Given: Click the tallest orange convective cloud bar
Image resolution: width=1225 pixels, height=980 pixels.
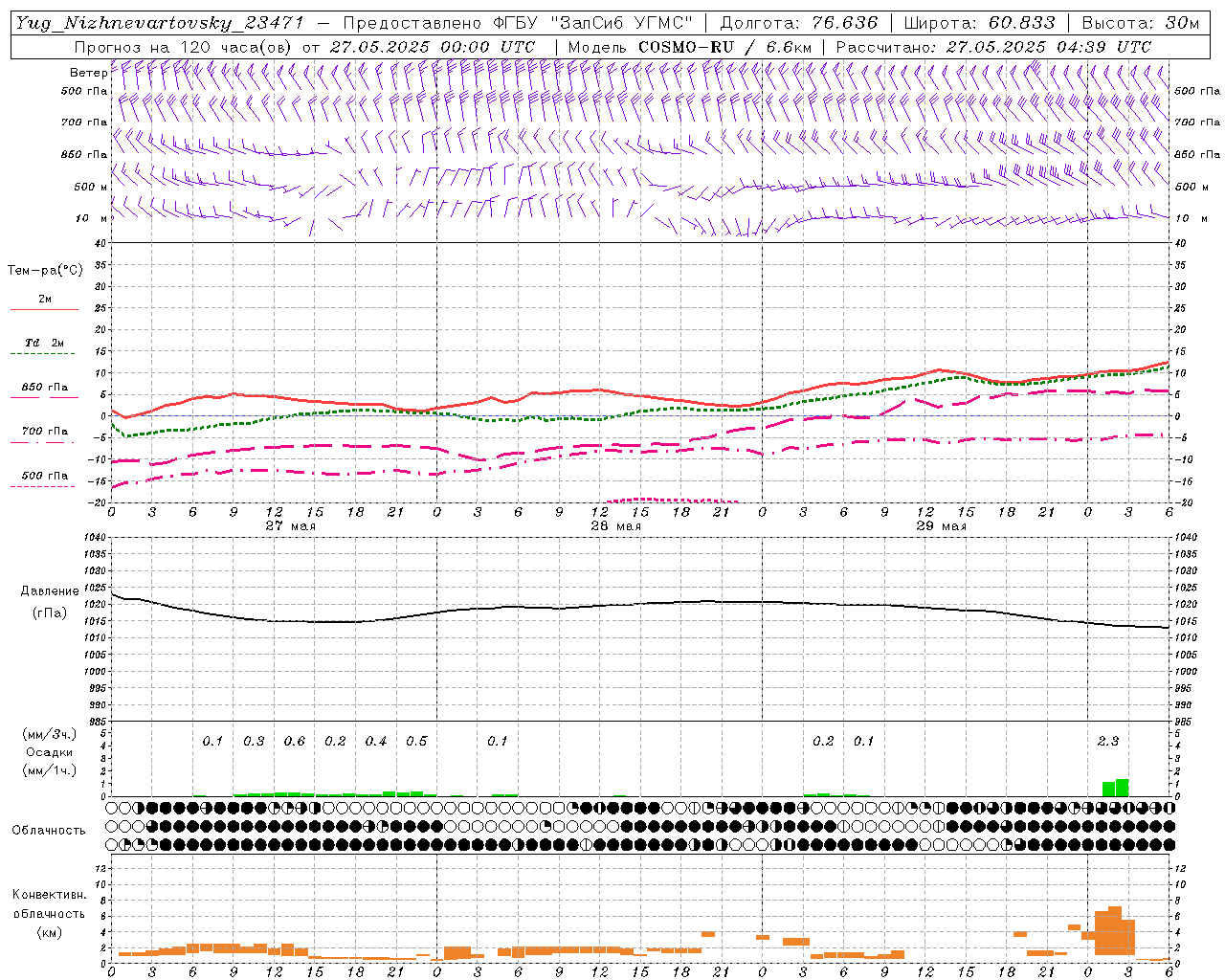Looking at the screenshot, I should [1115, 931].
